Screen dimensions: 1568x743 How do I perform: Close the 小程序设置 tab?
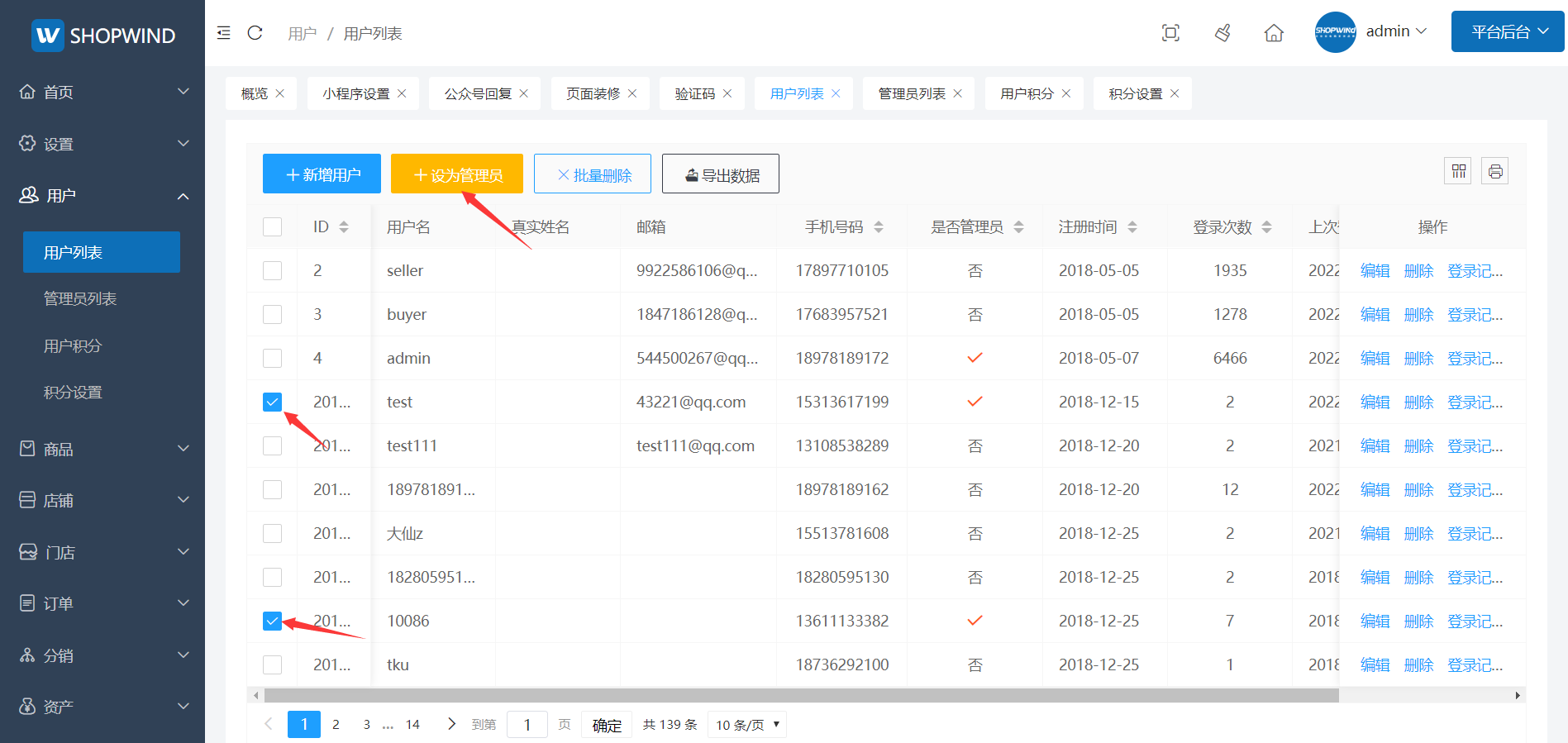tap(402, 93)
